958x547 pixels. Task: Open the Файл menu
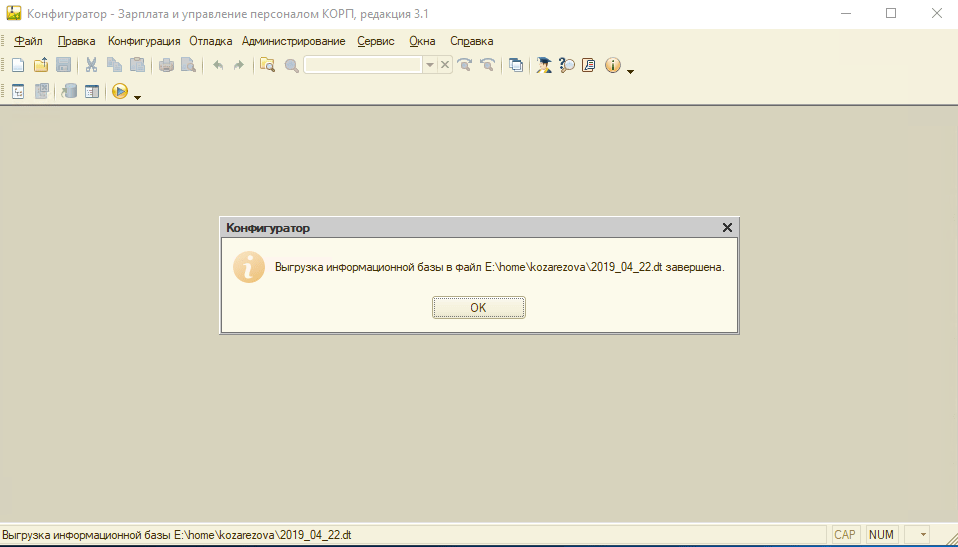pos(28,41)
